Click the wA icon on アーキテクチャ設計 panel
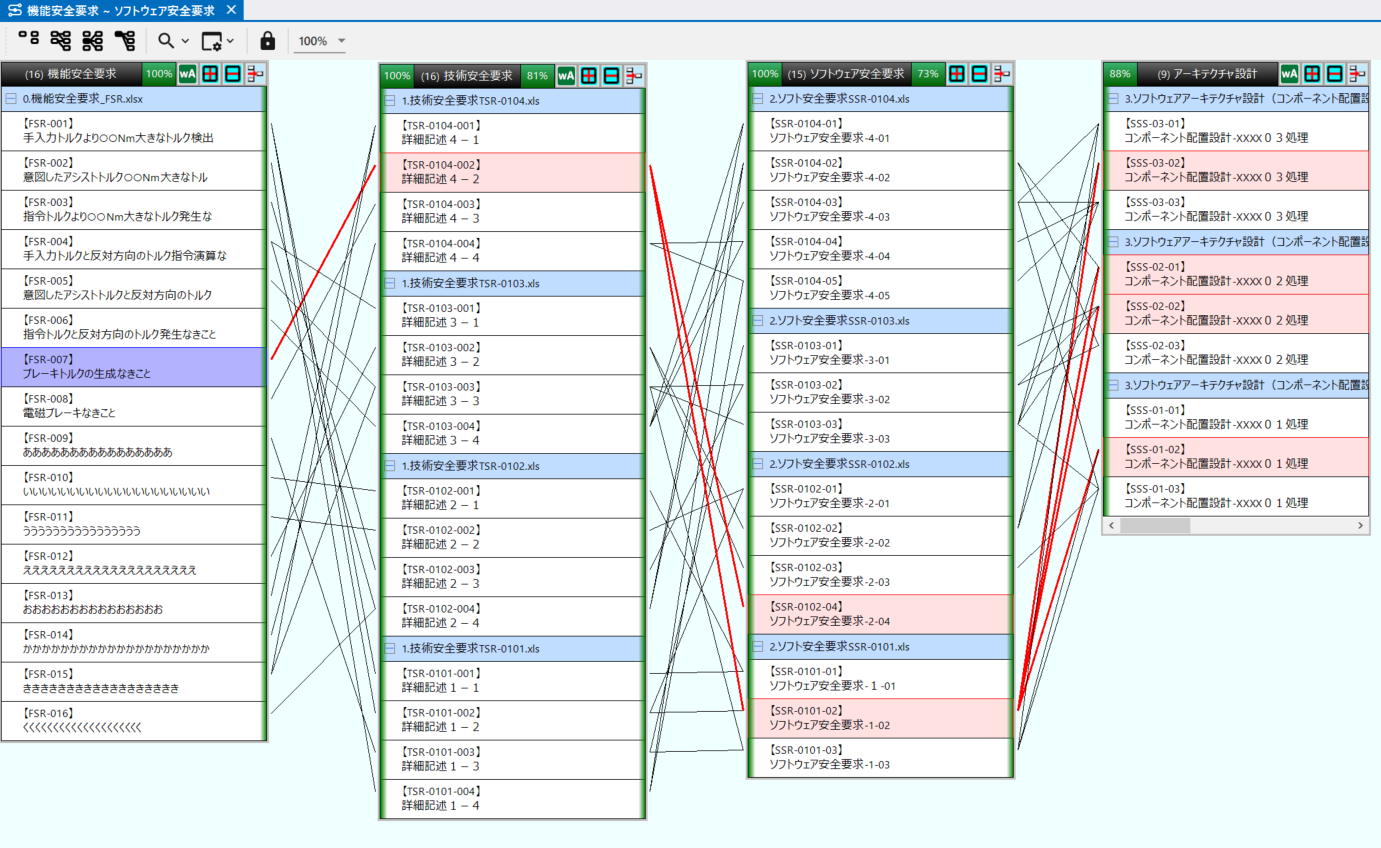Viewport: 1381px width, 848px height. coord(1289,74)
